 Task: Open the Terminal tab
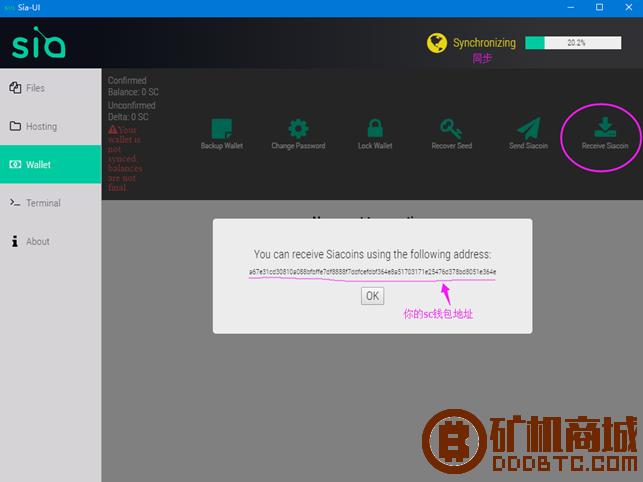click(50, 203)
